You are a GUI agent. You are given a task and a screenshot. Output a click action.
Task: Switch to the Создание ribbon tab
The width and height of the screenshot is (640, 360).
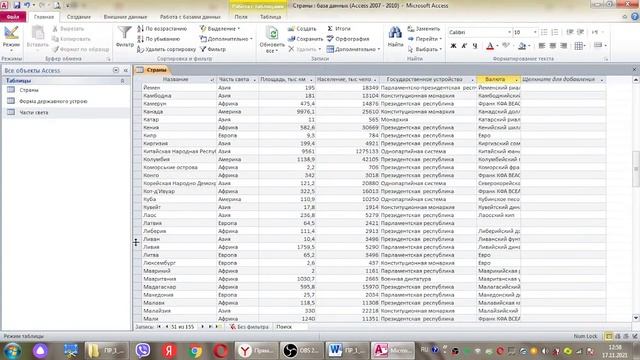(79, 17)
